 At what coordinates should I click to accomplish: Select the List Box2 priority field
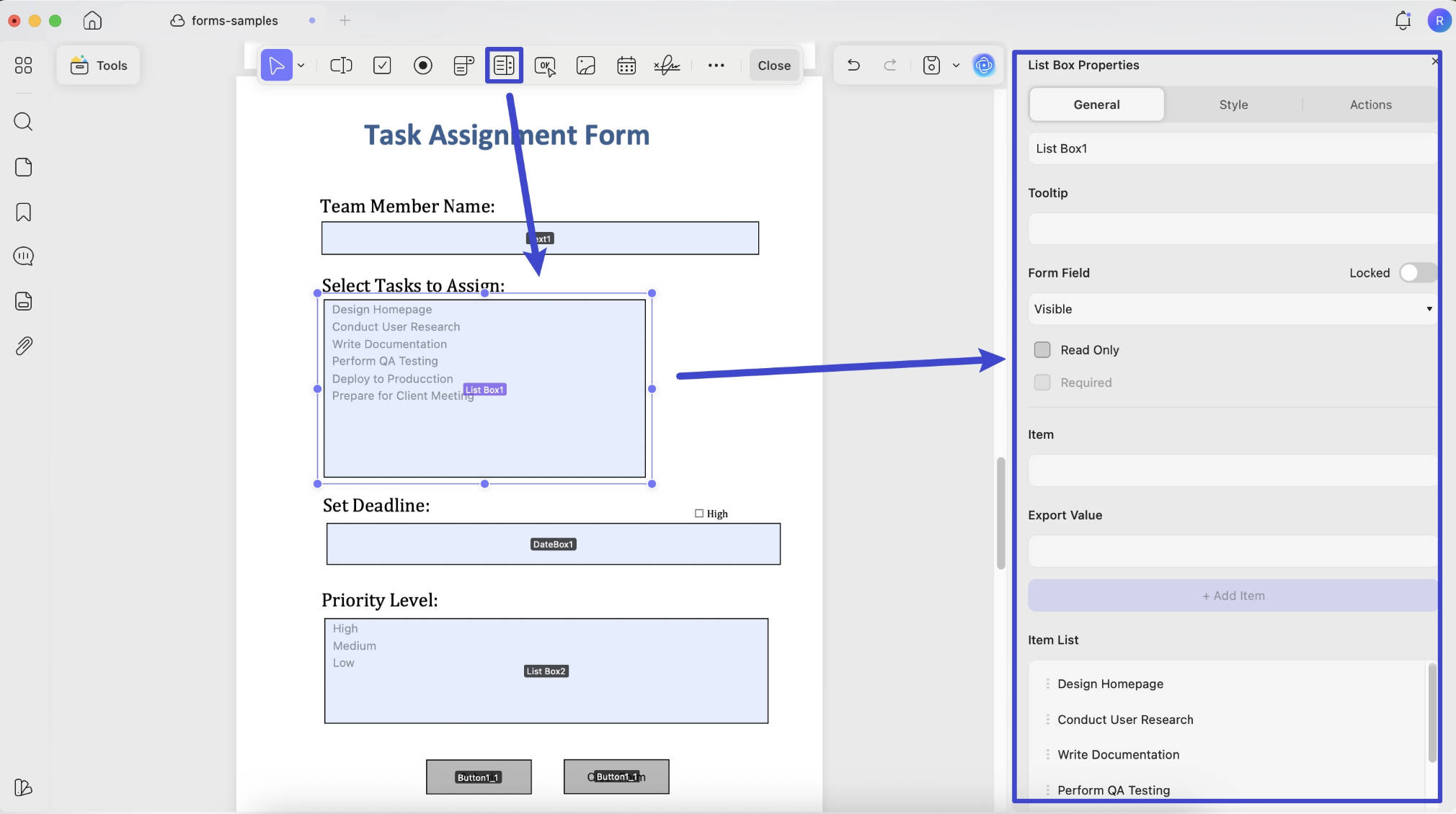[x=546, y=671]
